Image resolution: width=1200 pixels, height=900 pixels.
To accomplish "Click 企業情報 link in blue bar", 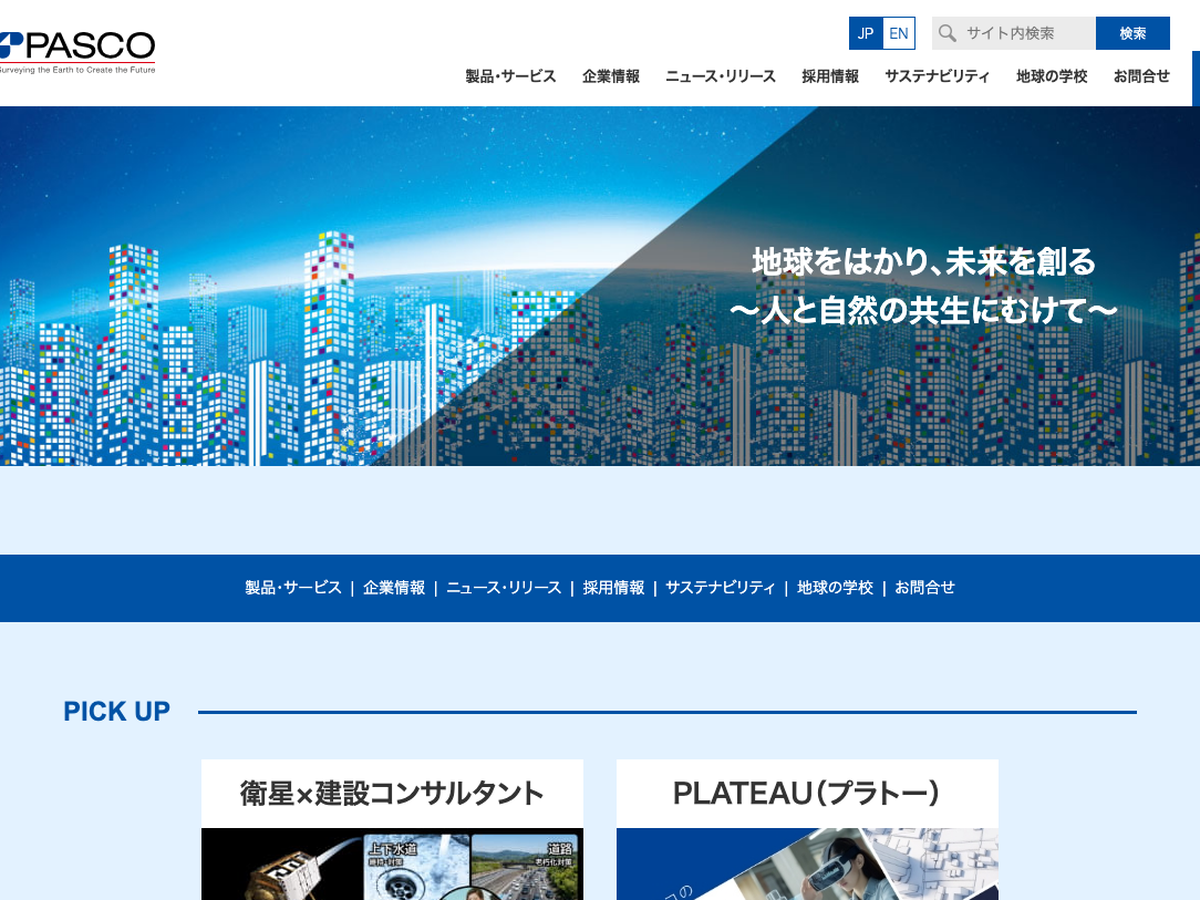I will (394, 588).
